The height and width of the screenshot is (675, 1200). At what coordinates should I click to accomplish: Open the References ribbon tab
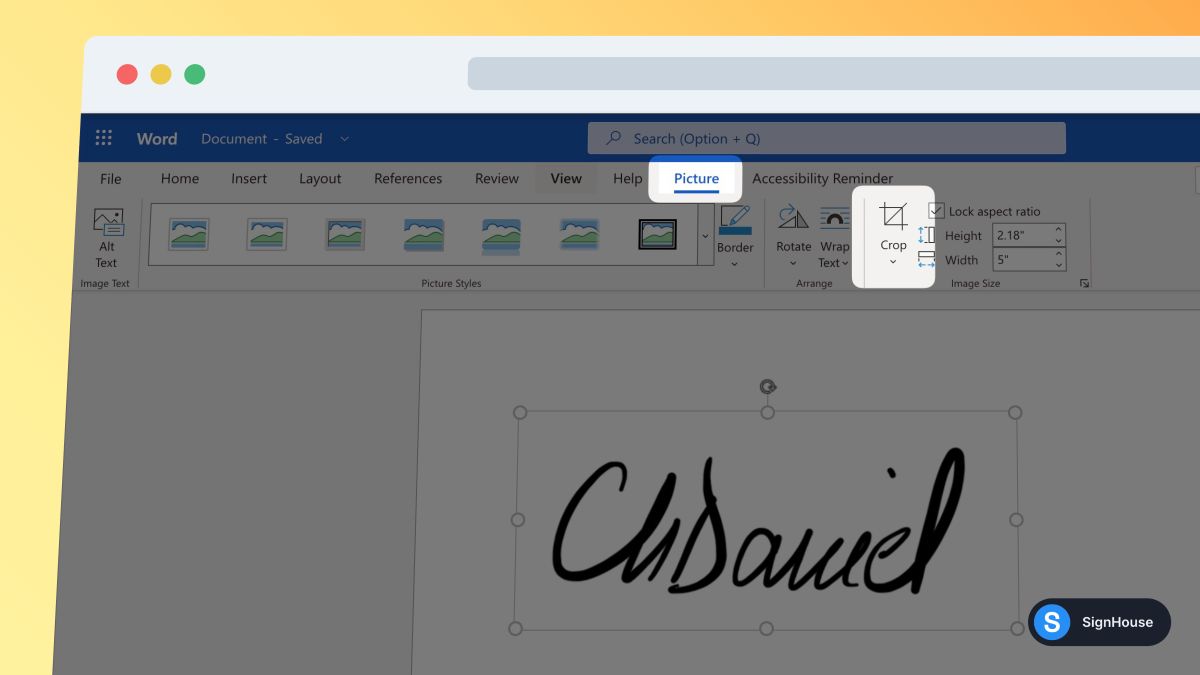coord(408,178)
